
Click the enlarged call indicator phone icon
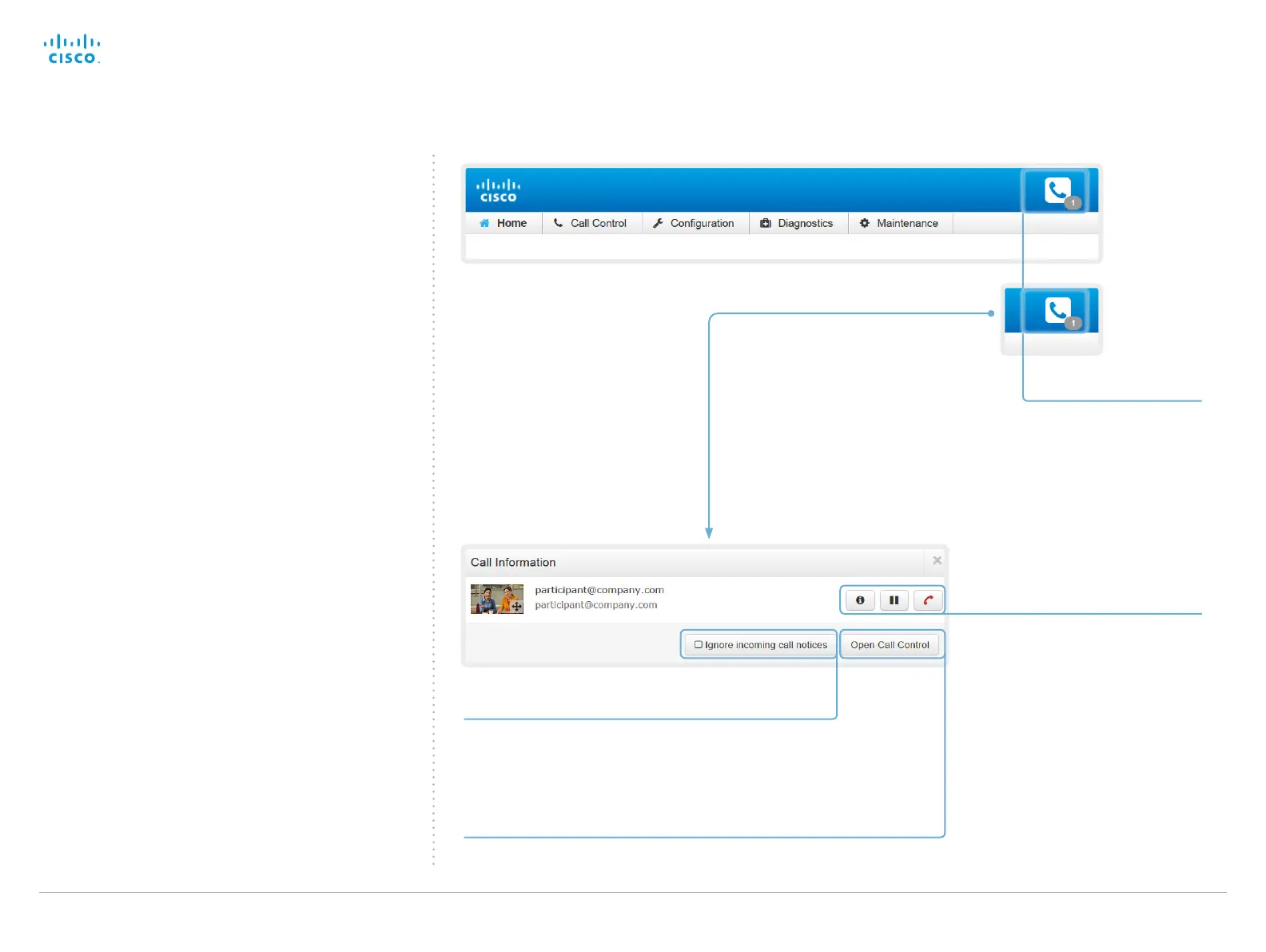[x=1059, y=311]
